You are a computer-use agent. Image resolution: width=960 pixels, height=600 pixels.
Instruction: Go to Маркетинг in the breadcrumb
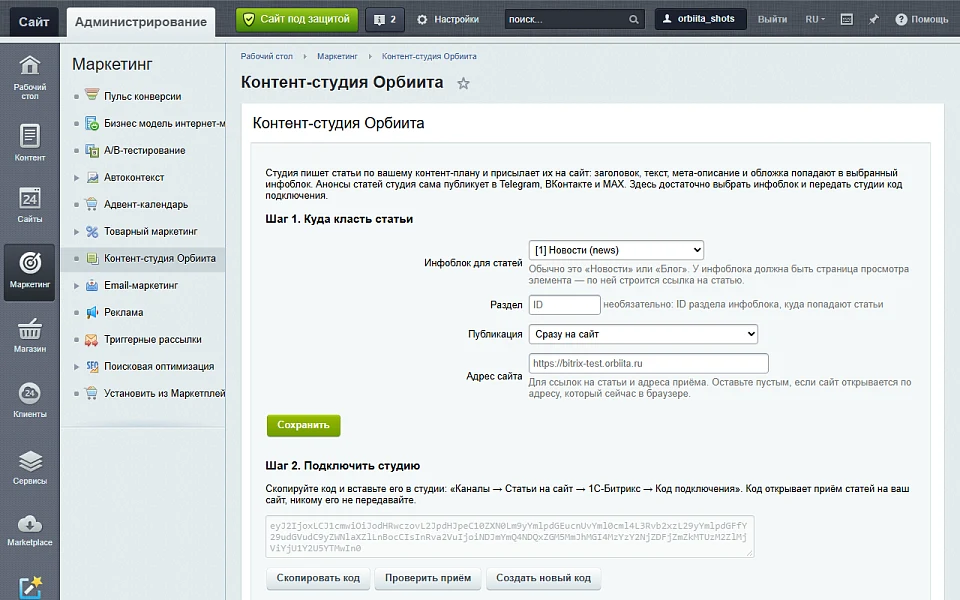point(337,56)
